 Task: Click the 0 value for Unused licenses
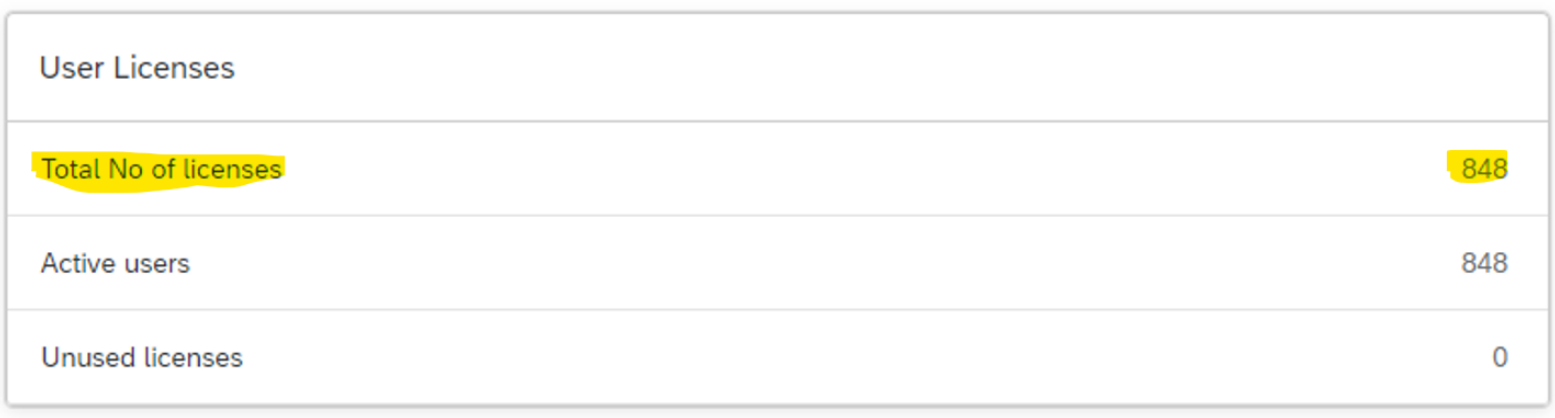pyautogui.click(x=1500, y=357)
